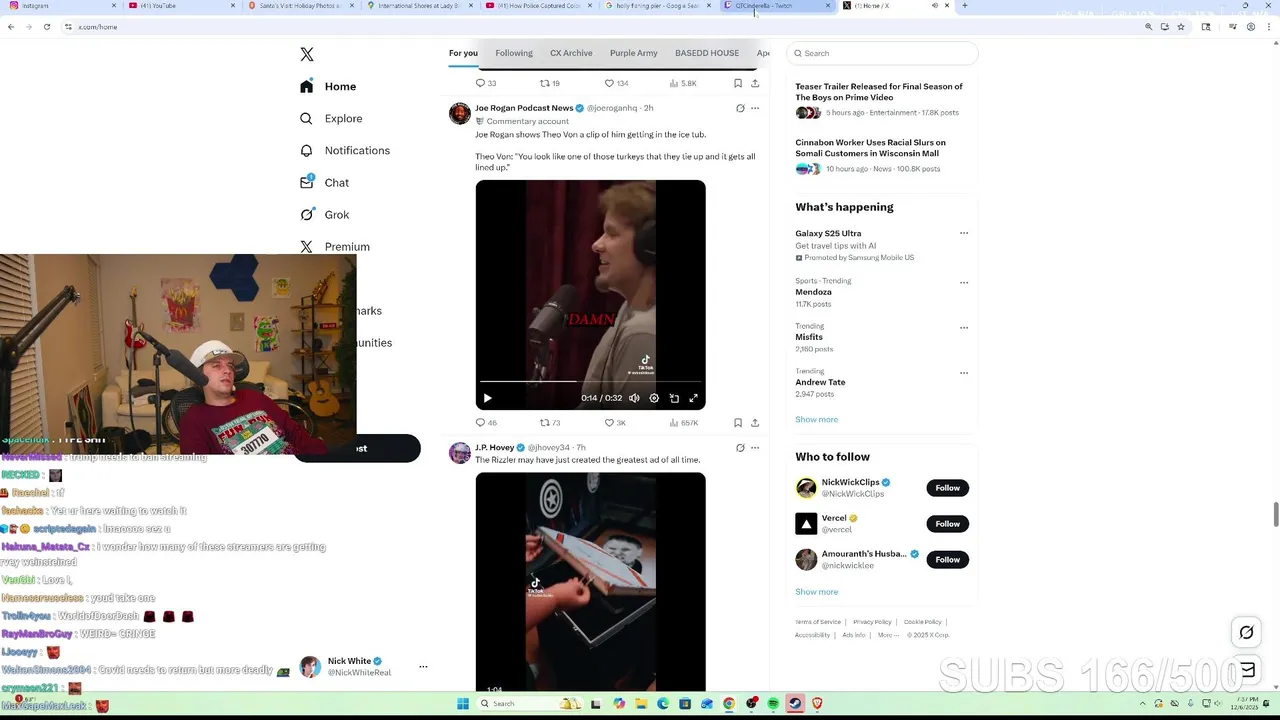Repost the top post with 19 reposts
The width and height of the screenshot is (1280, 720).
pyautogui.click(x=550, y=83)
